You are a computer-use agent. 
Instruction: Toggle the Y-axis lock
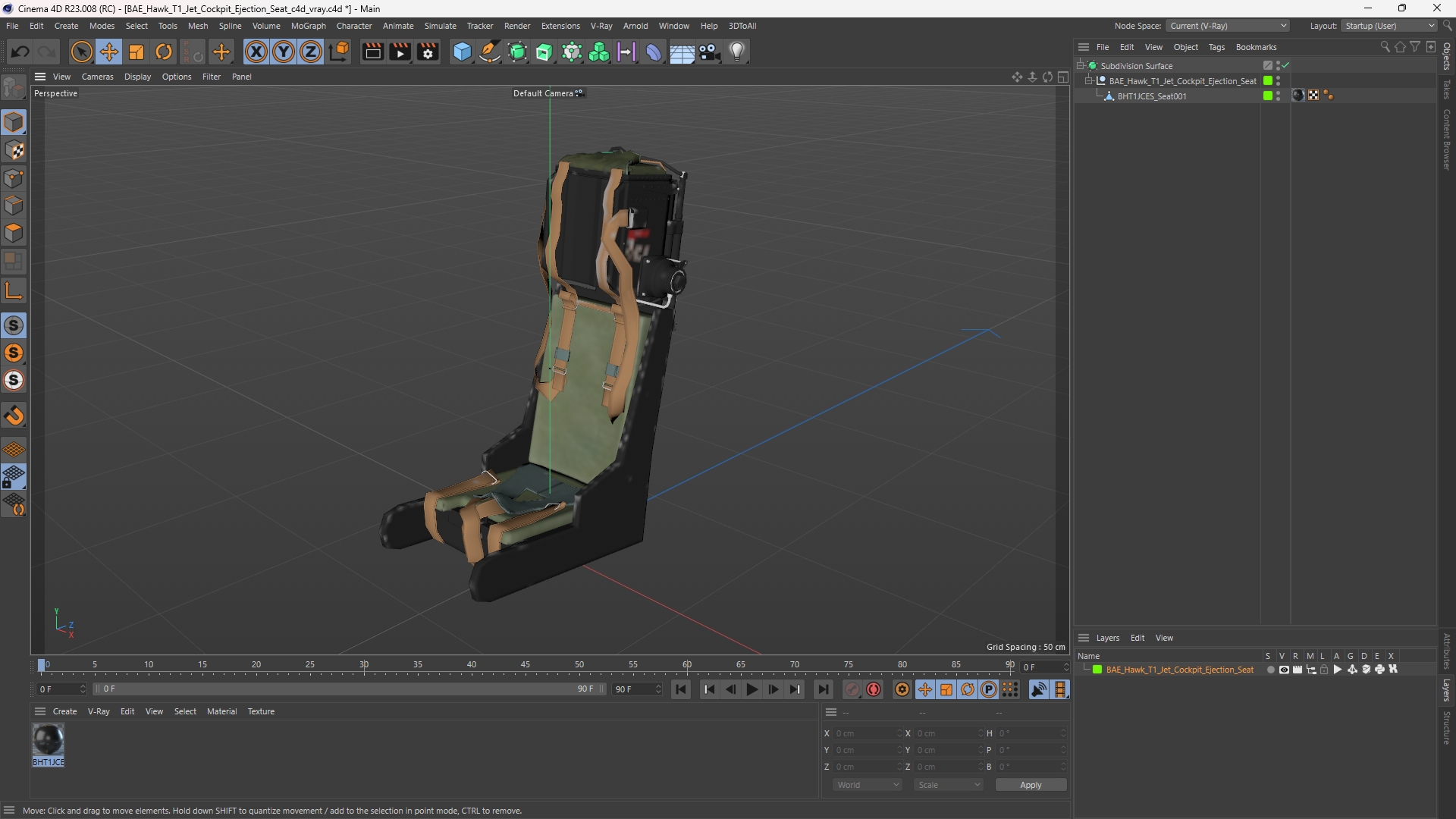tap(284, 52)
